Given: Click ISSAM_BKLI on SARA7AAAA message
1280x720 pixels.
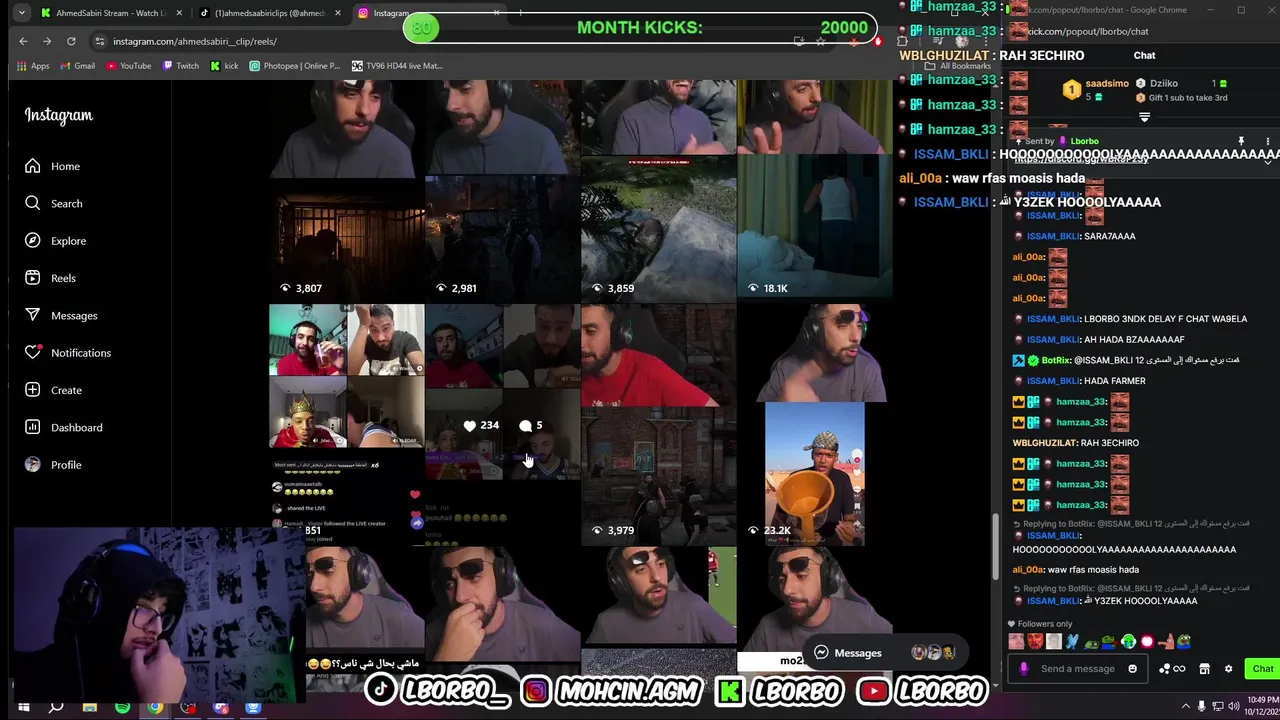Looking at the screenshot, I should 1053,237.
